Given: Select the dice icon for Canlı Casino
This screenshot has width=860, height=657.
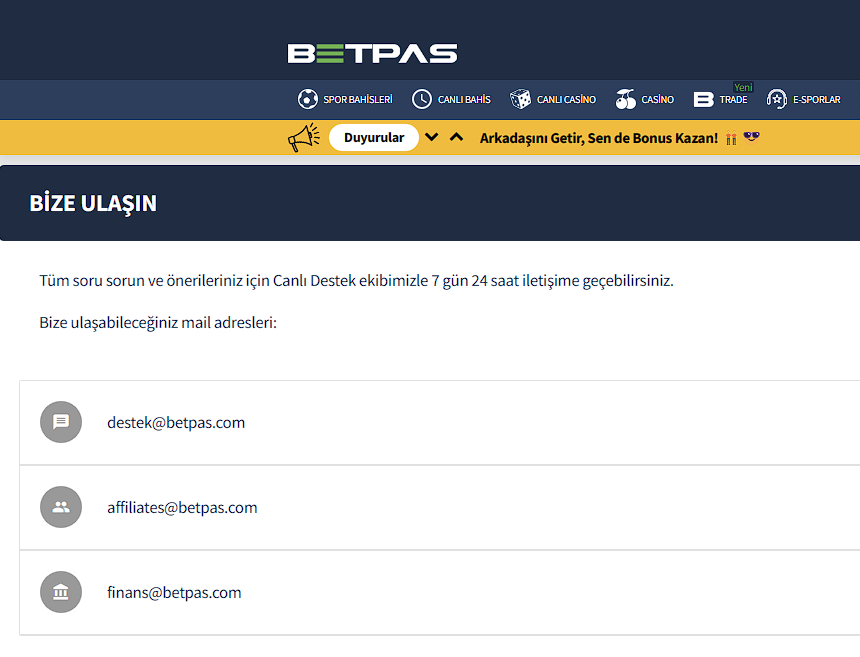Looking at the screenshot, I should click(520, 99).
